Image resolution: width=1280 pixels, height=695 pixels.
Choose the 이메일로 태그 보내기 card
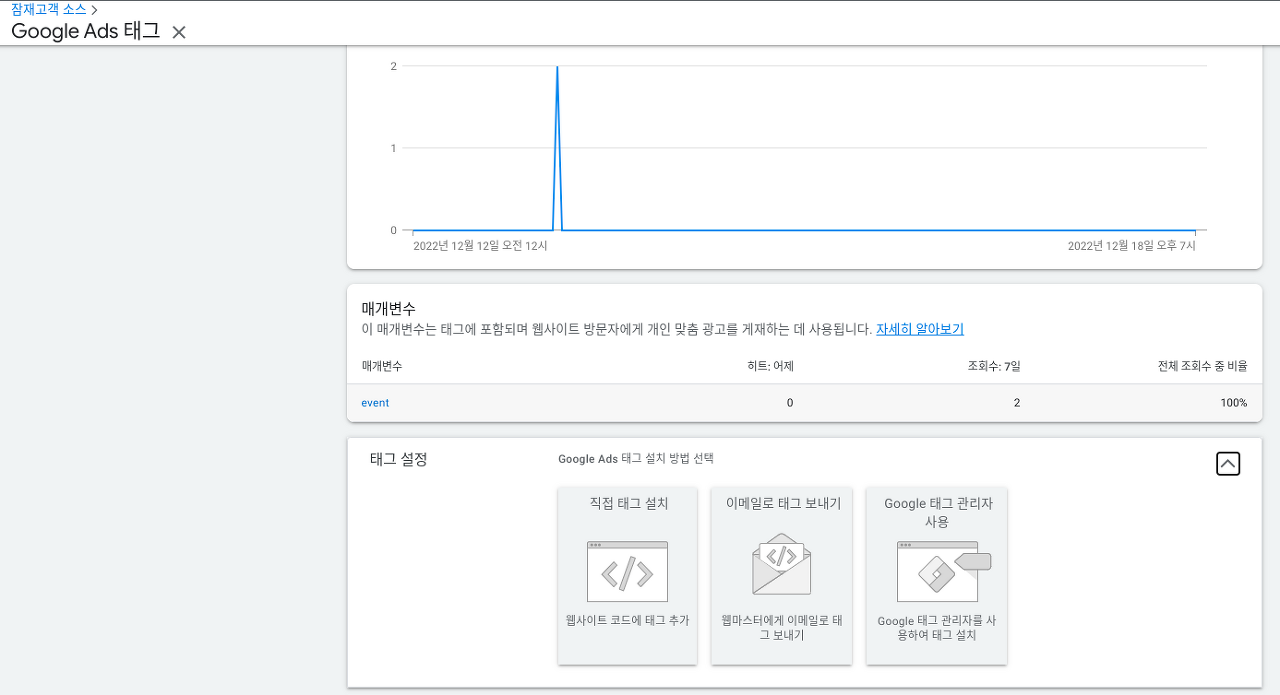click(x=782, y=576)
